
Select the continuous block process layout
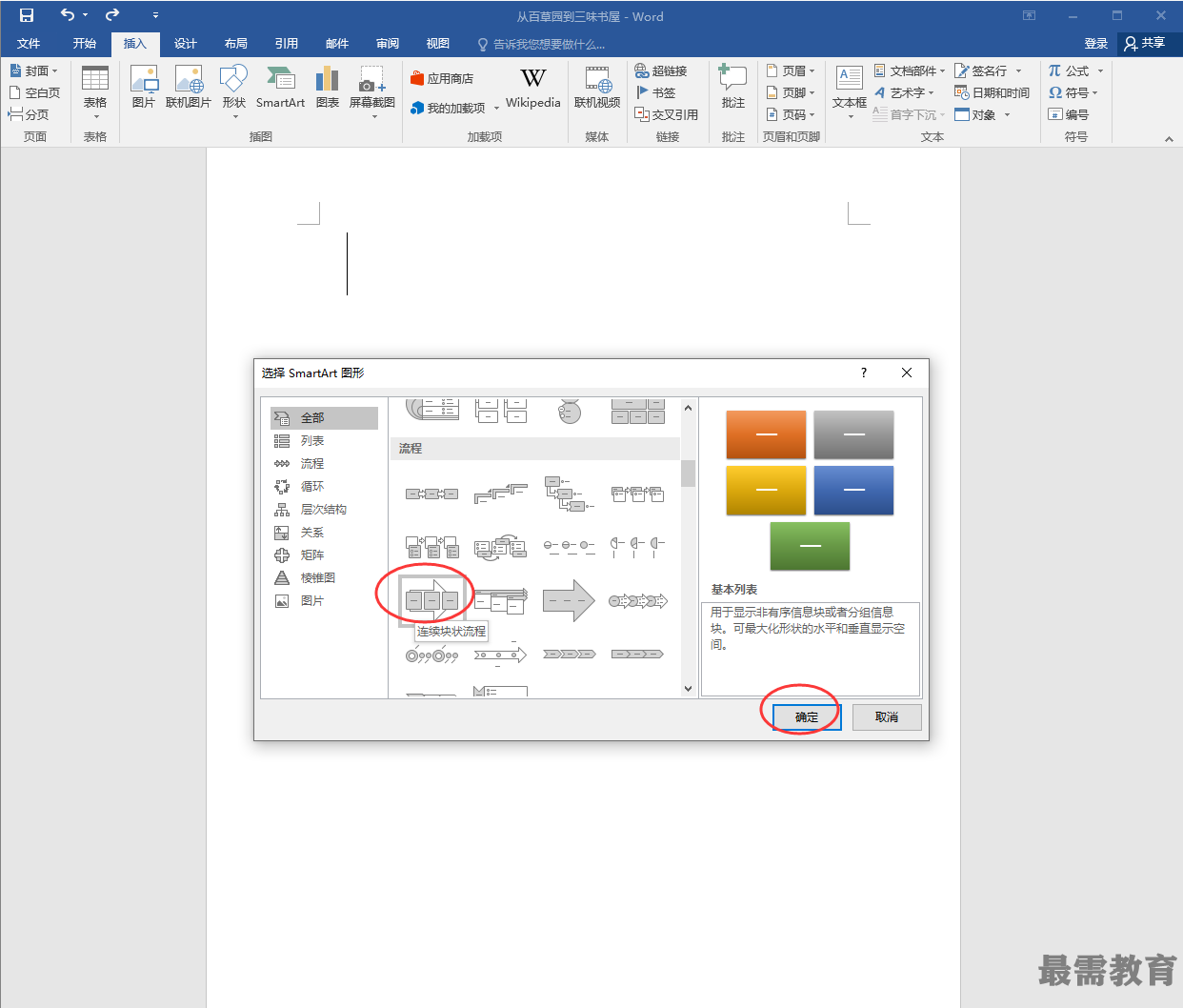click(x=432, y=600)
